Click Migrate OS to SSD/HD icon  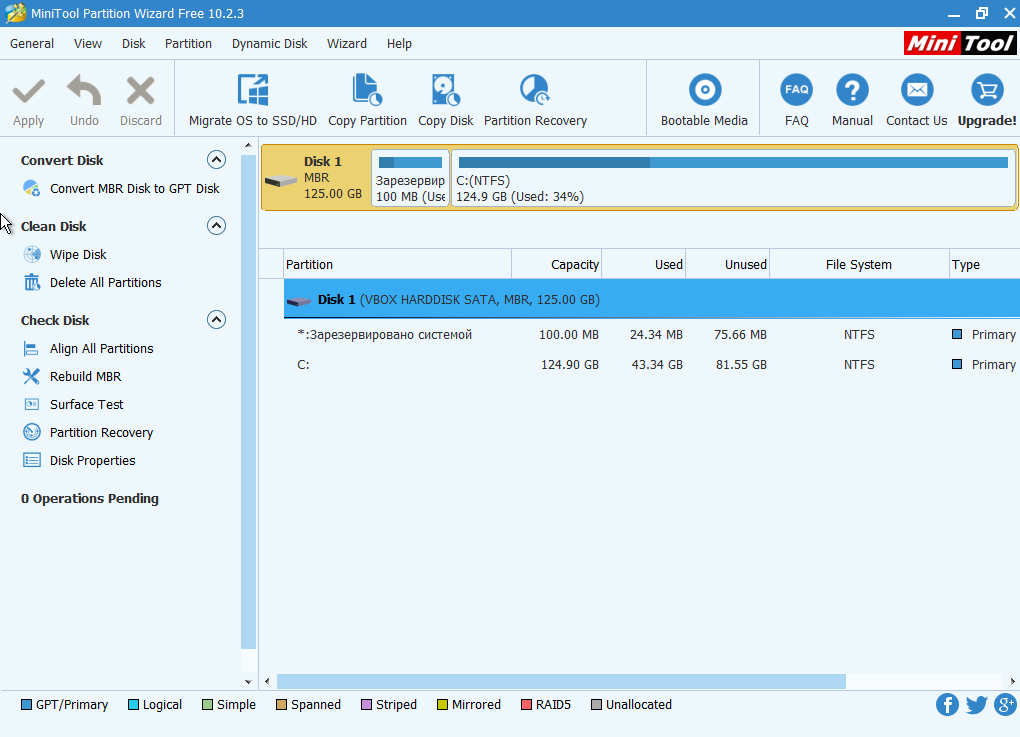[252, 91]
